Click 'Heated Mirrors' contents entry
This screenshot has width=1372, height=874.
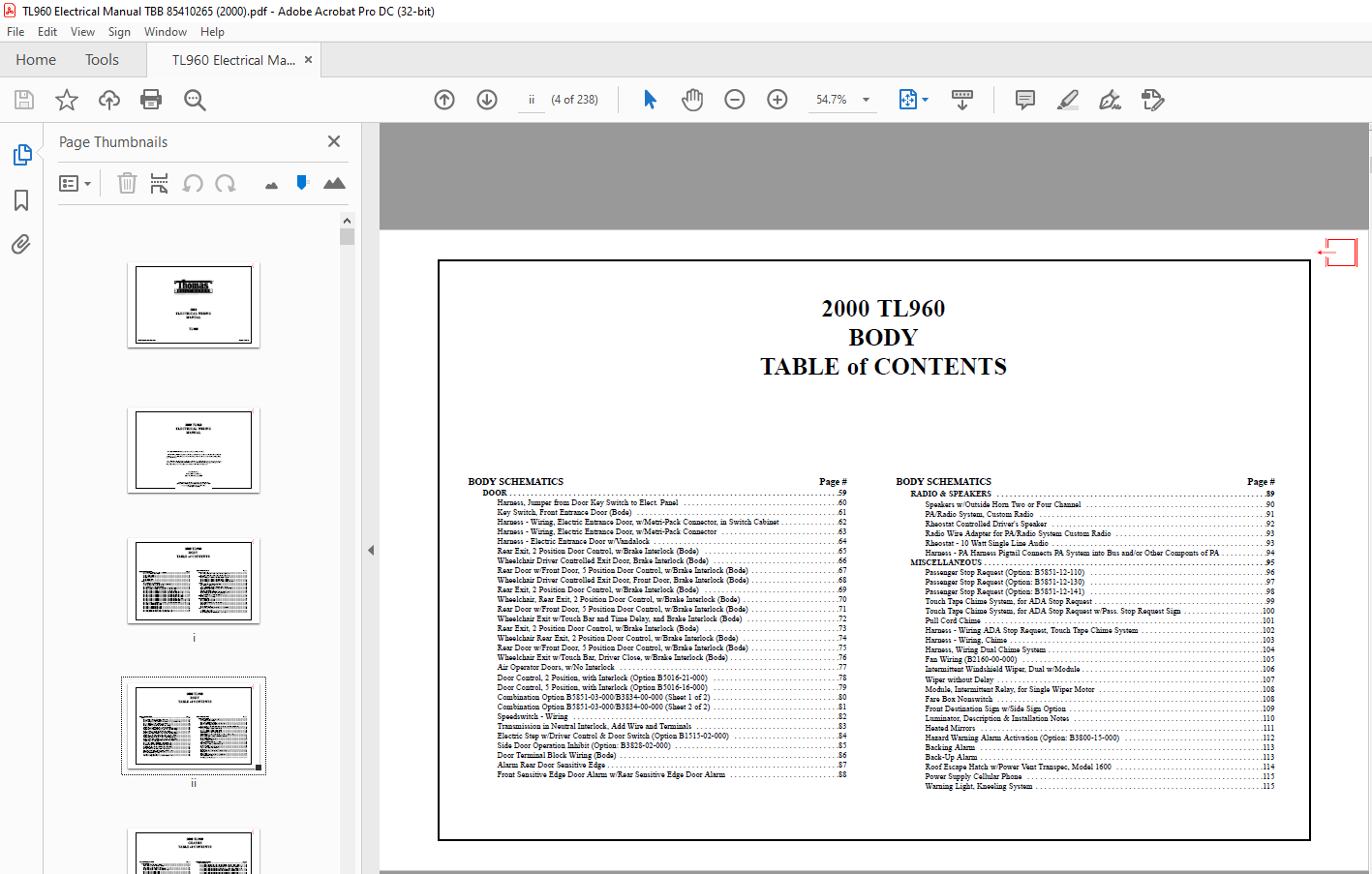coord(950,728)
